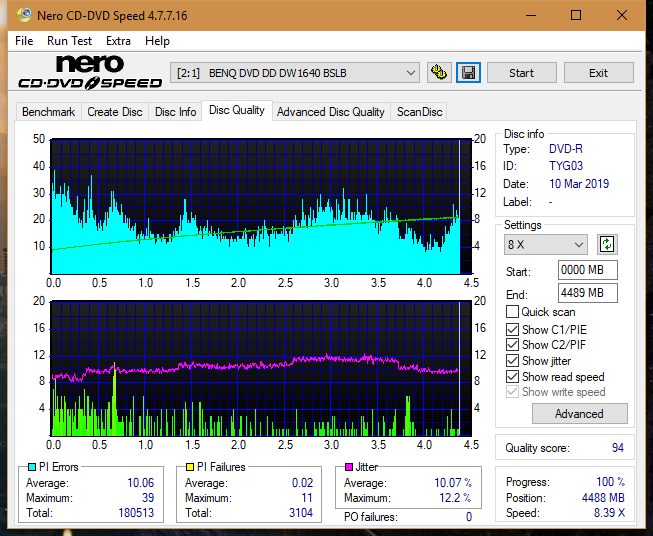Image resolution: width=653 pixels, height=536 pixels.
Task: Open the drive options icon
Action: coord(439,73)
